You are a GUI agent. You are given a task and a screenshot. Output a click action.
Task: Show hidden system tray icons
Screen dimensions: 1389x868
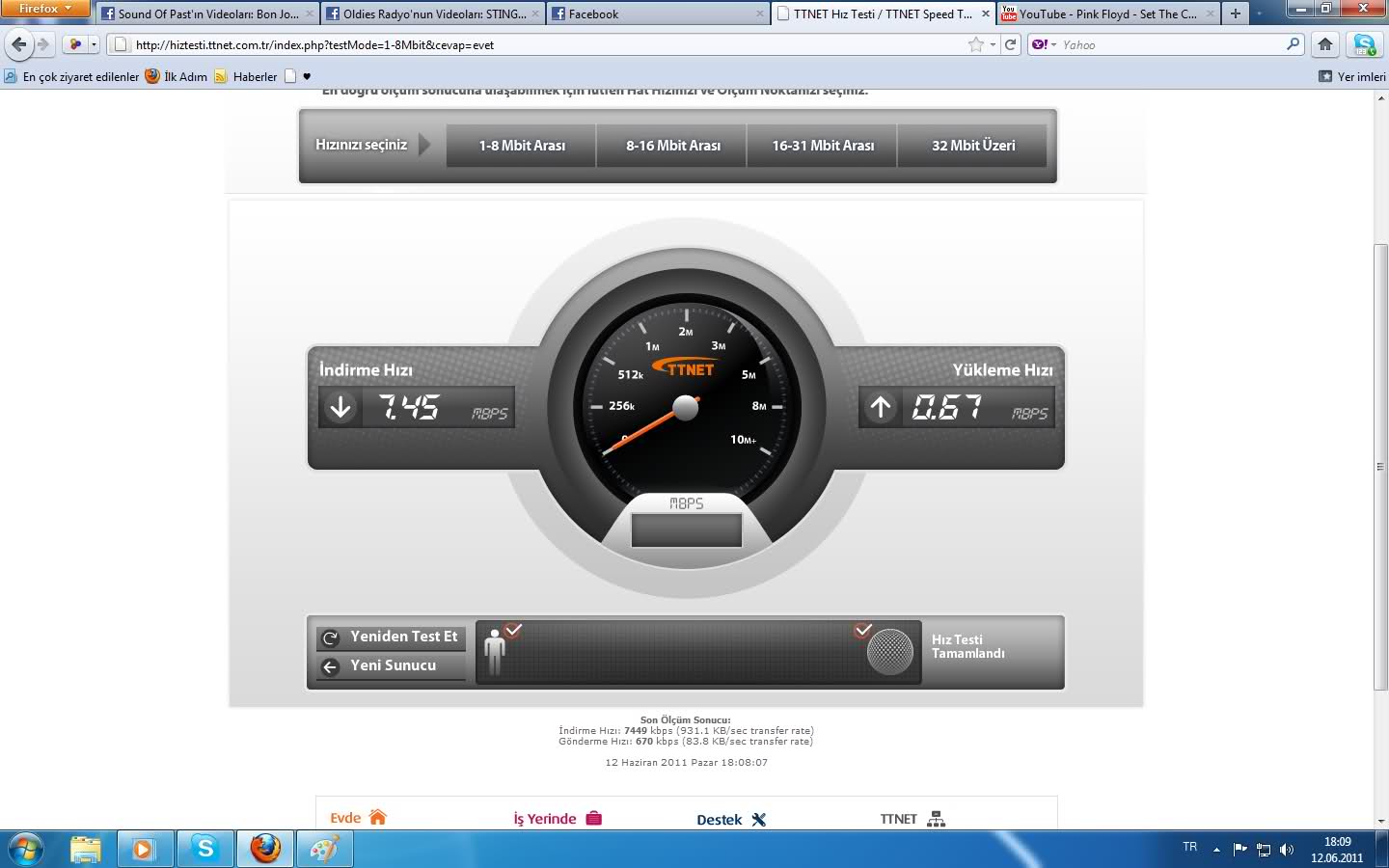(x=1216, y=850)
